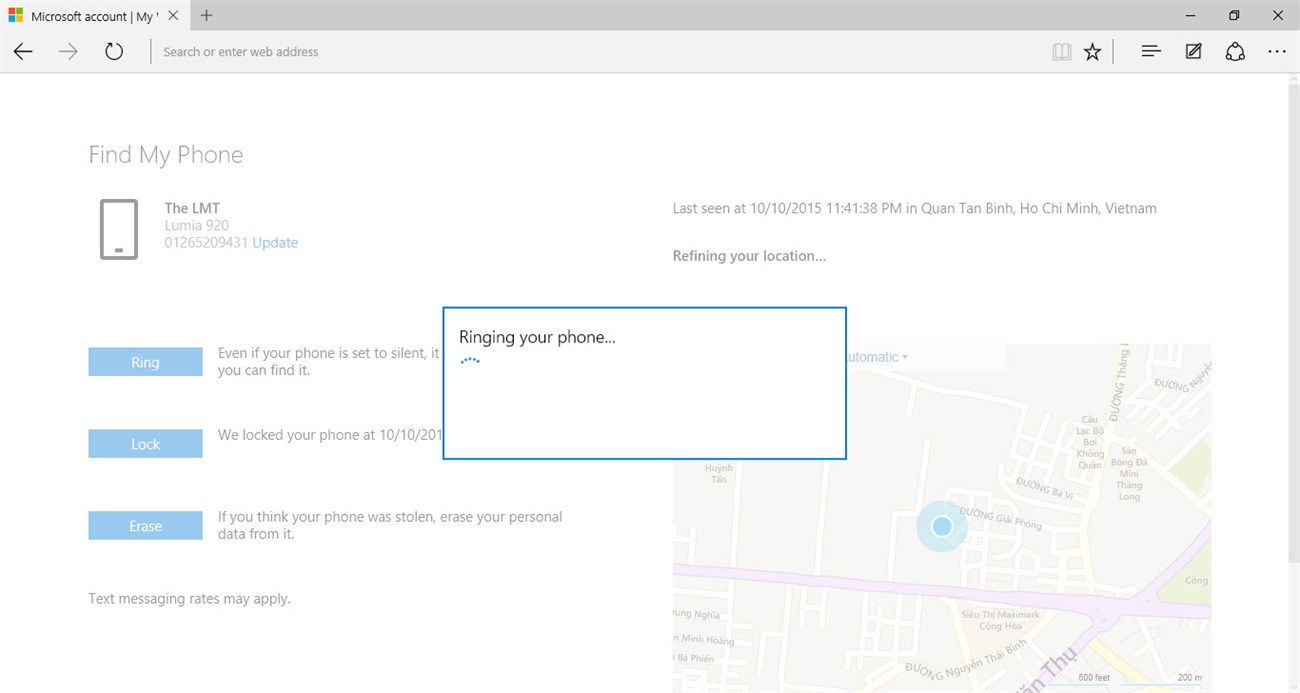Click the Ring button
This screenshot has width=1300, height=693.
point(145,362)
